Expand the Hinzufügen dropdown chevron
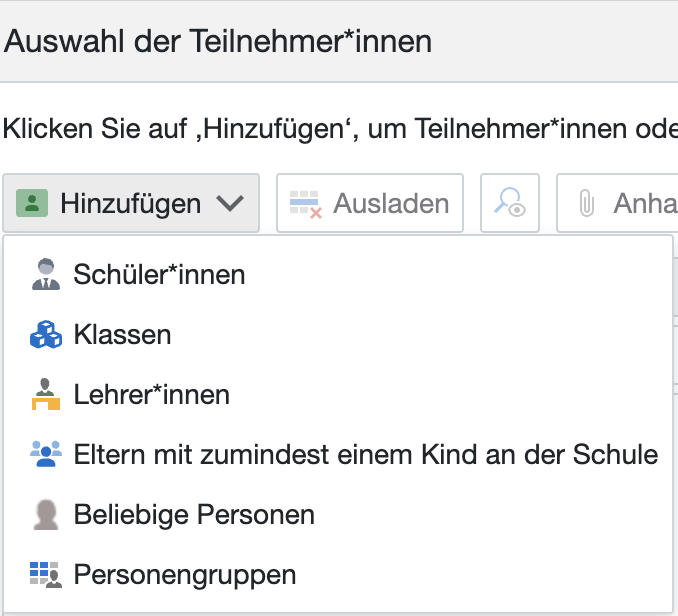The width and height of the screenshot is (678, 616). 230,204
